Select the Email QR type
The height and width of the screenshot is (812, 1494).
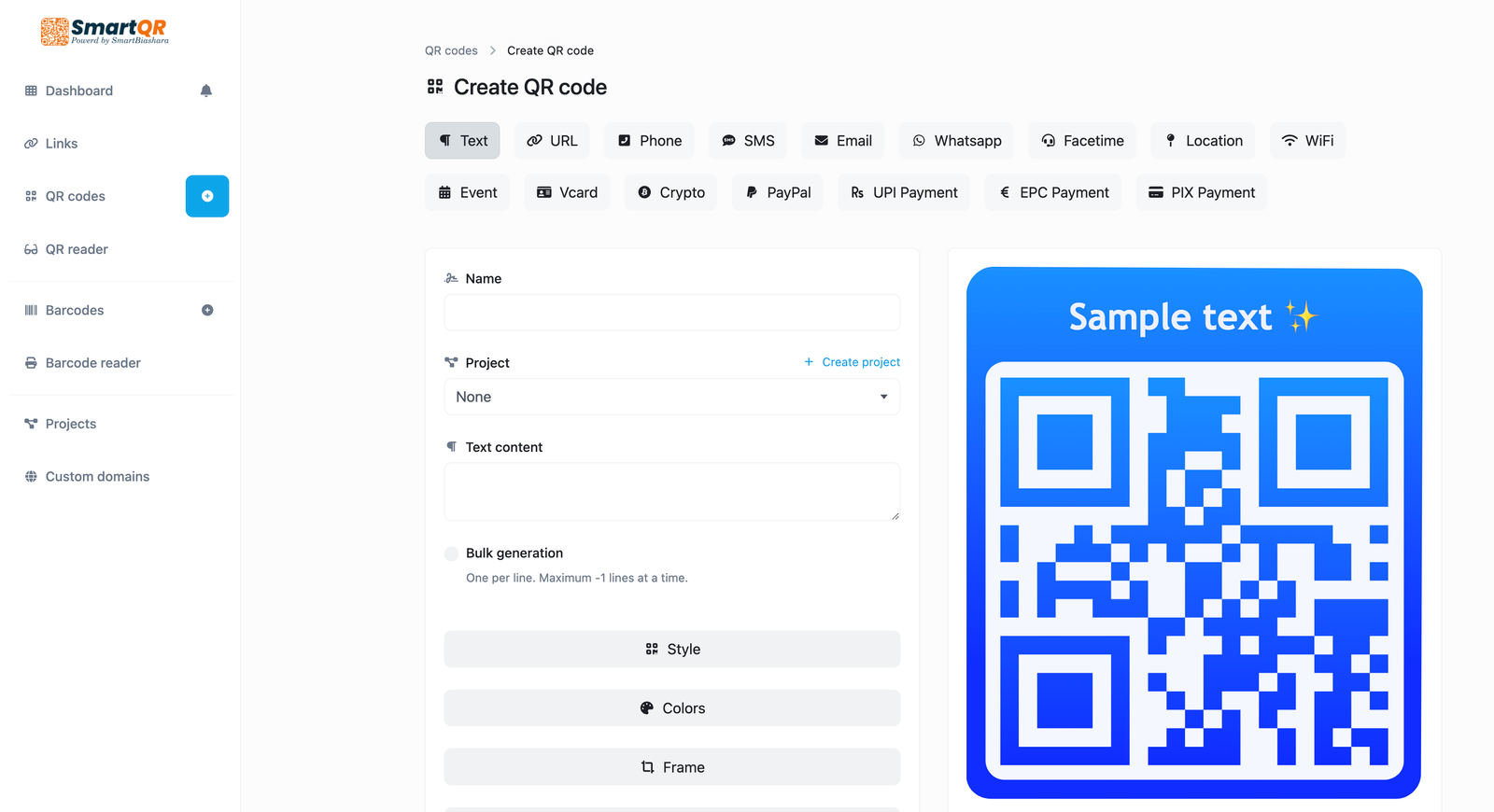pos(843,141)
